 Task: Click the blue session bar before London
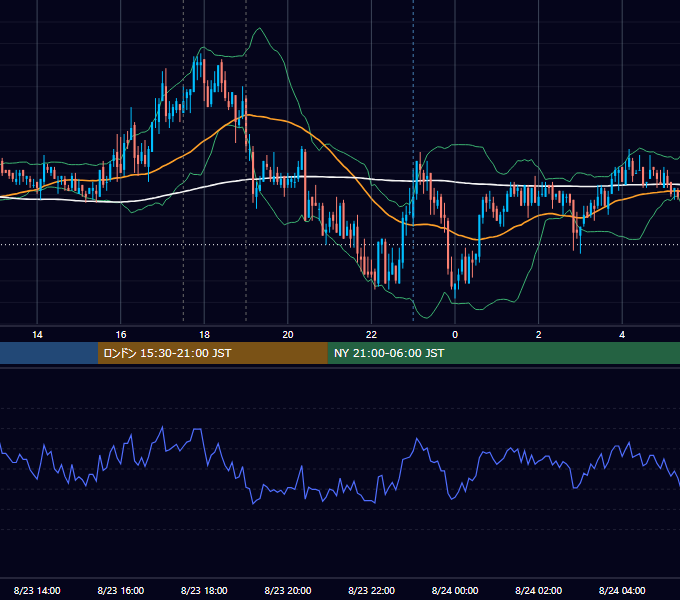pos(49,353)
